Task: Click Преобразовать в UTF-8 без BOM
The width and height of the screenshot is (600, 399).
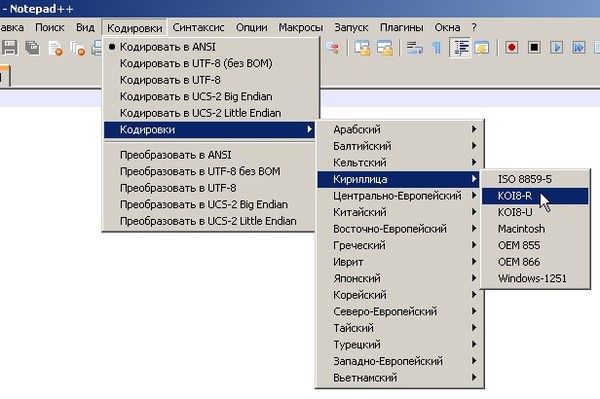Action: tap(209, 171)
